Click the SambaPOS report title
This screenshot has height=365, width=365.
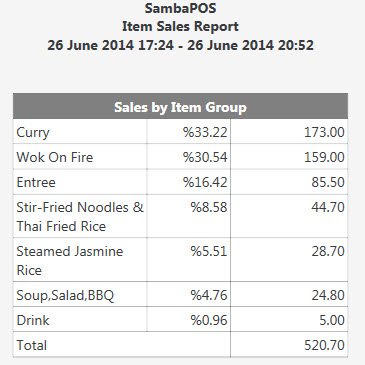pyautogui.click(x=180, y=8)
